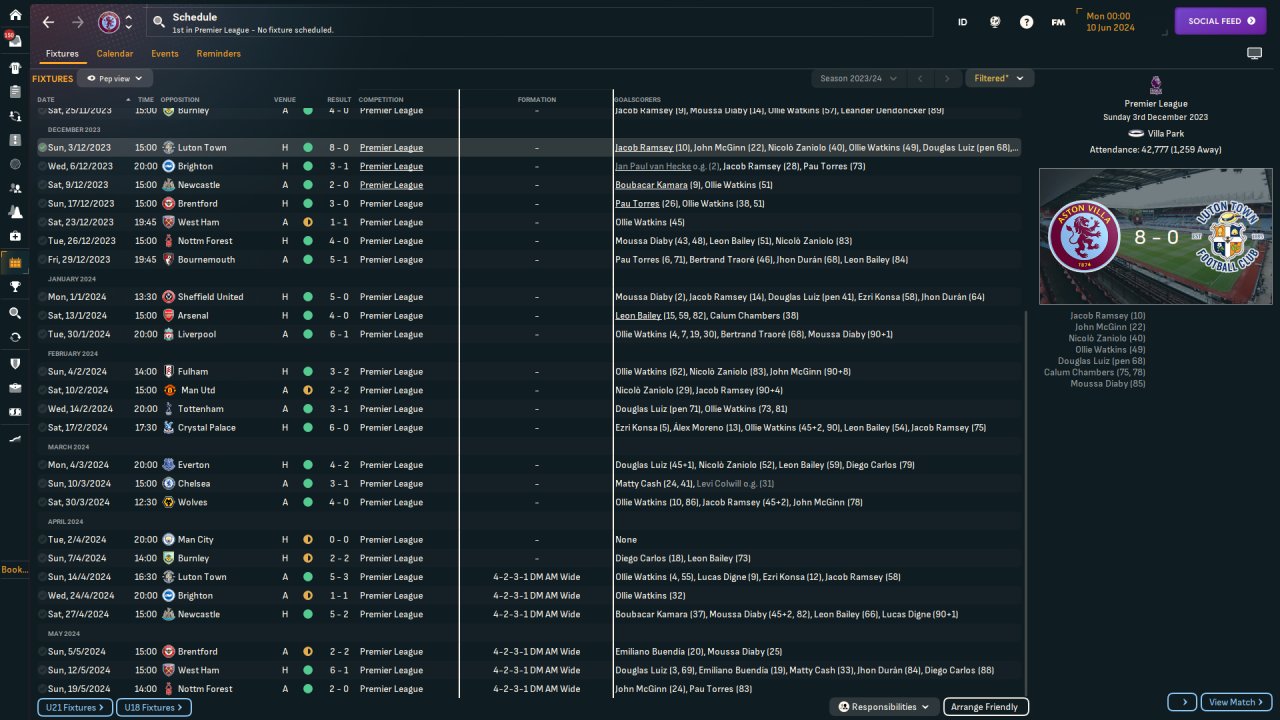The height and width of the screenshot is (720, 1280).
Task: Toggle the checkmark for Man City row
Action: click(x=42, y=540)
